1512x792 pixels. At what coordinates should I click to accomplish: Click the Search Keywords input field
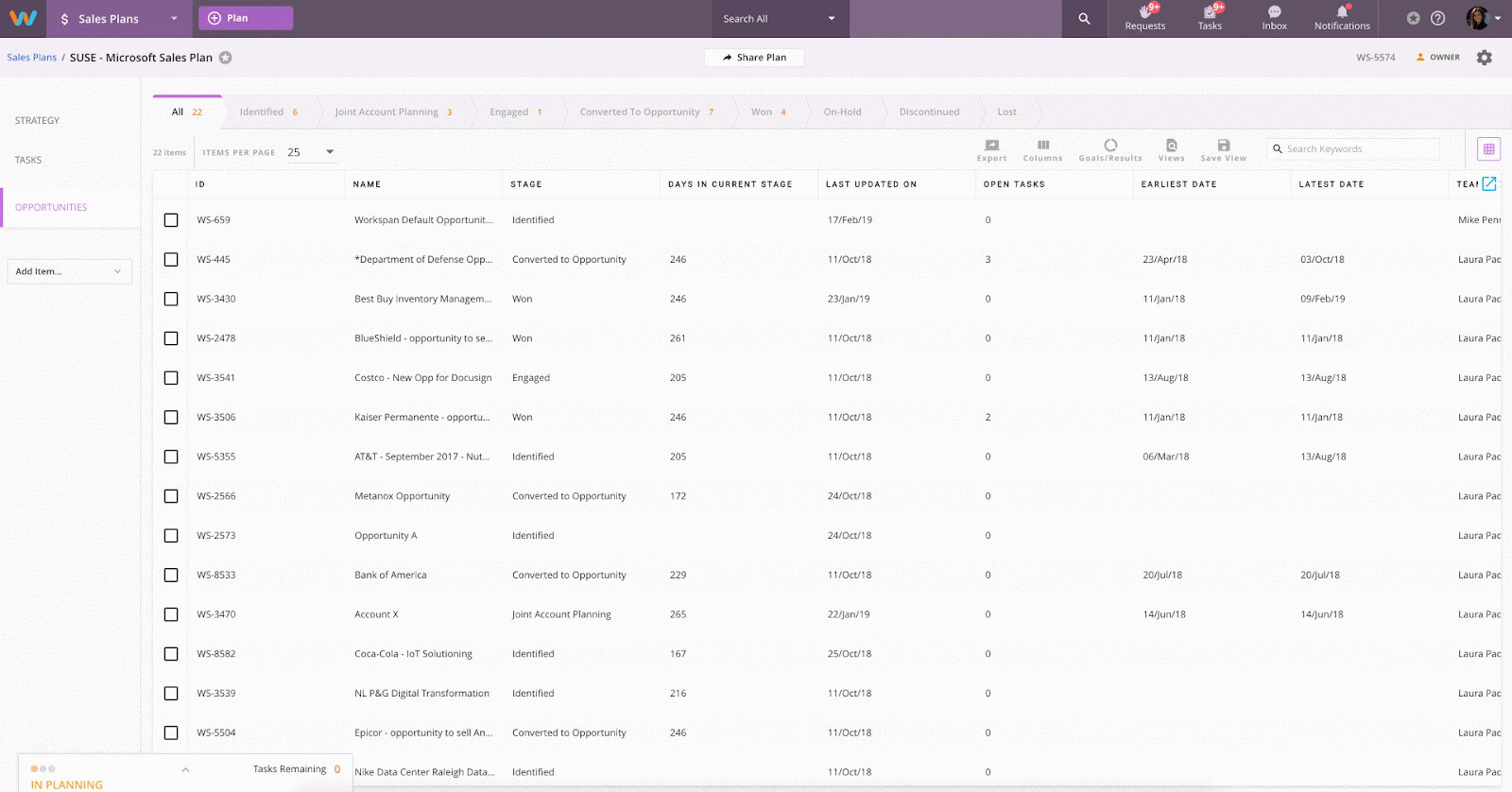click(x=1359, y=149)
